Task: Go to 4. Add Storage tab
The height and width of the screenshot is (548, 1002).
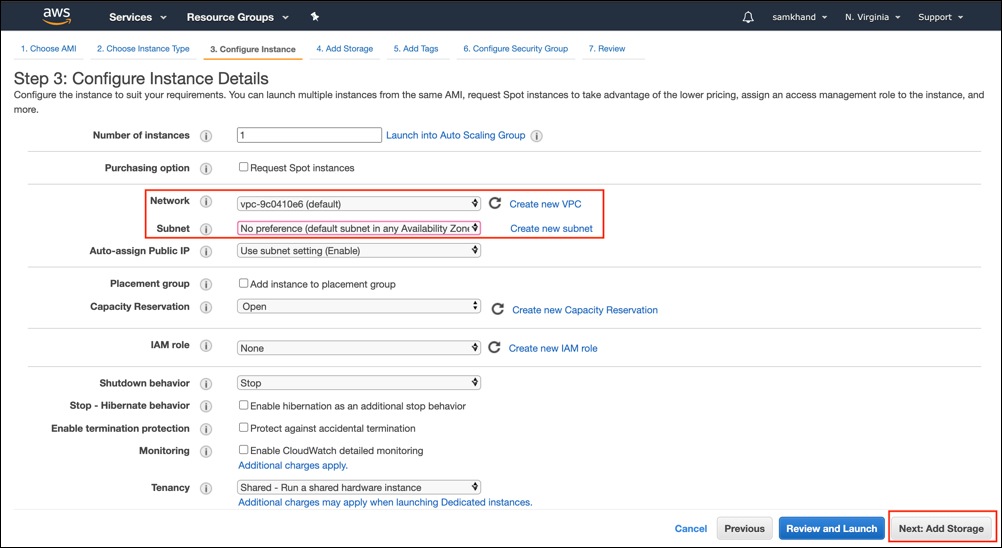Action: (345, 48)
